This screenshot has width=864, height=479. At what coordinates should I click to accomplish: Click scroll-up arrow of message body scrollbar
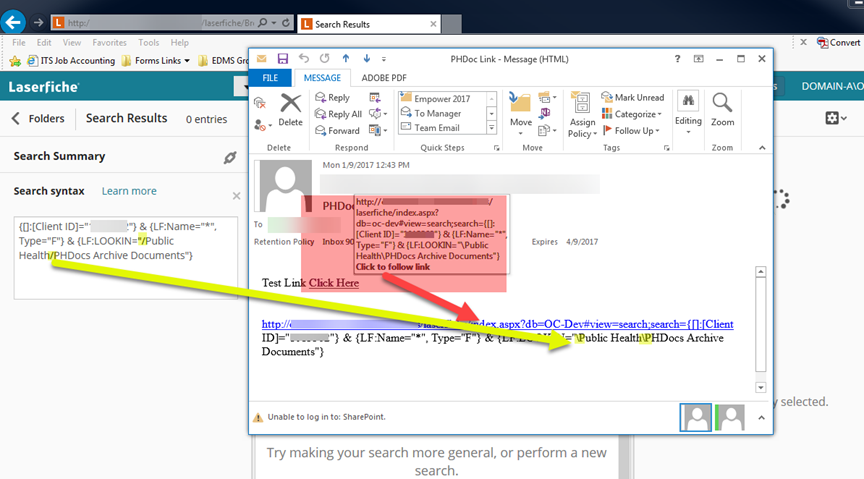coord(760,272)
